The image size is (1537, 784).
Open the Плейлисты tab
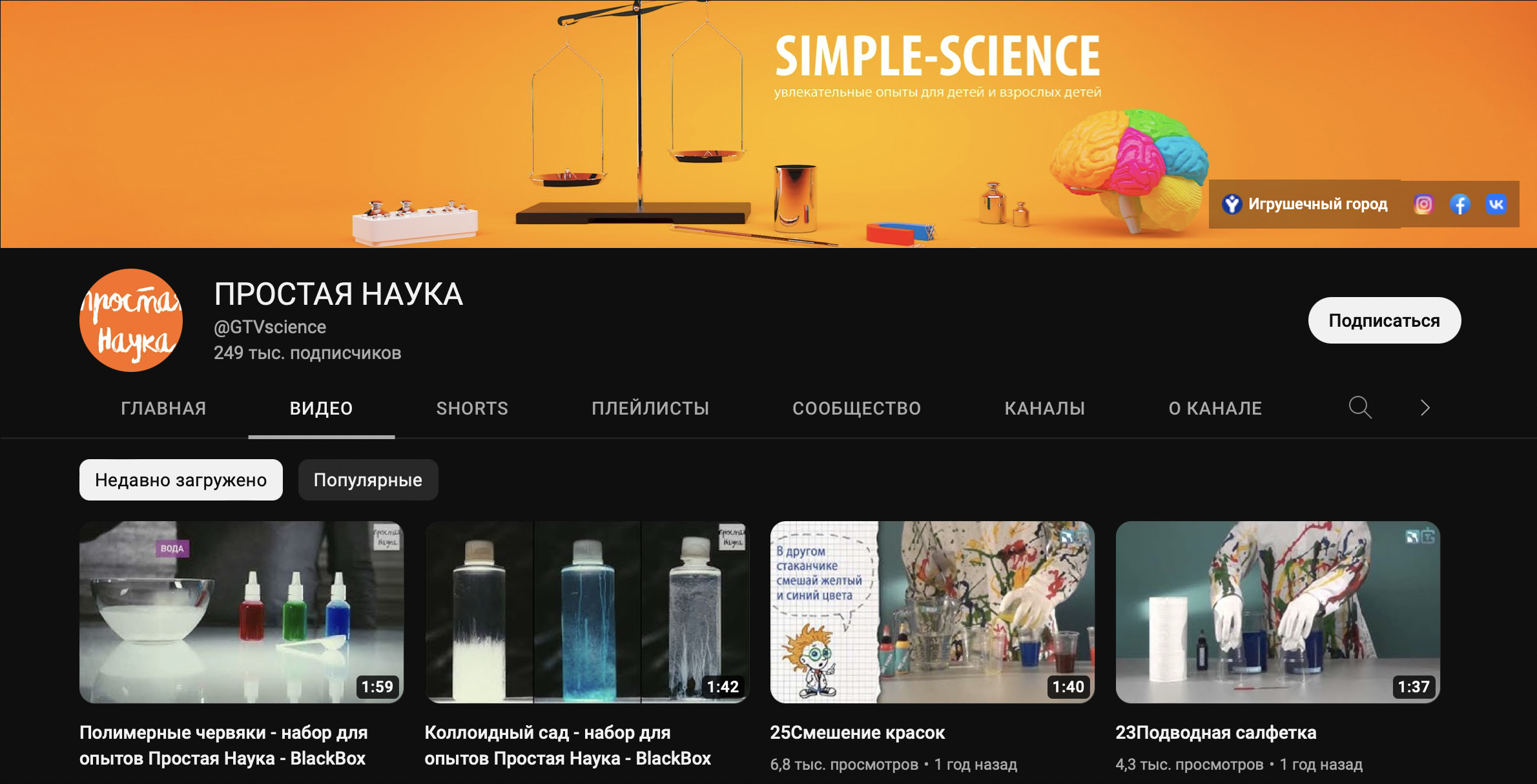point(650,408)
